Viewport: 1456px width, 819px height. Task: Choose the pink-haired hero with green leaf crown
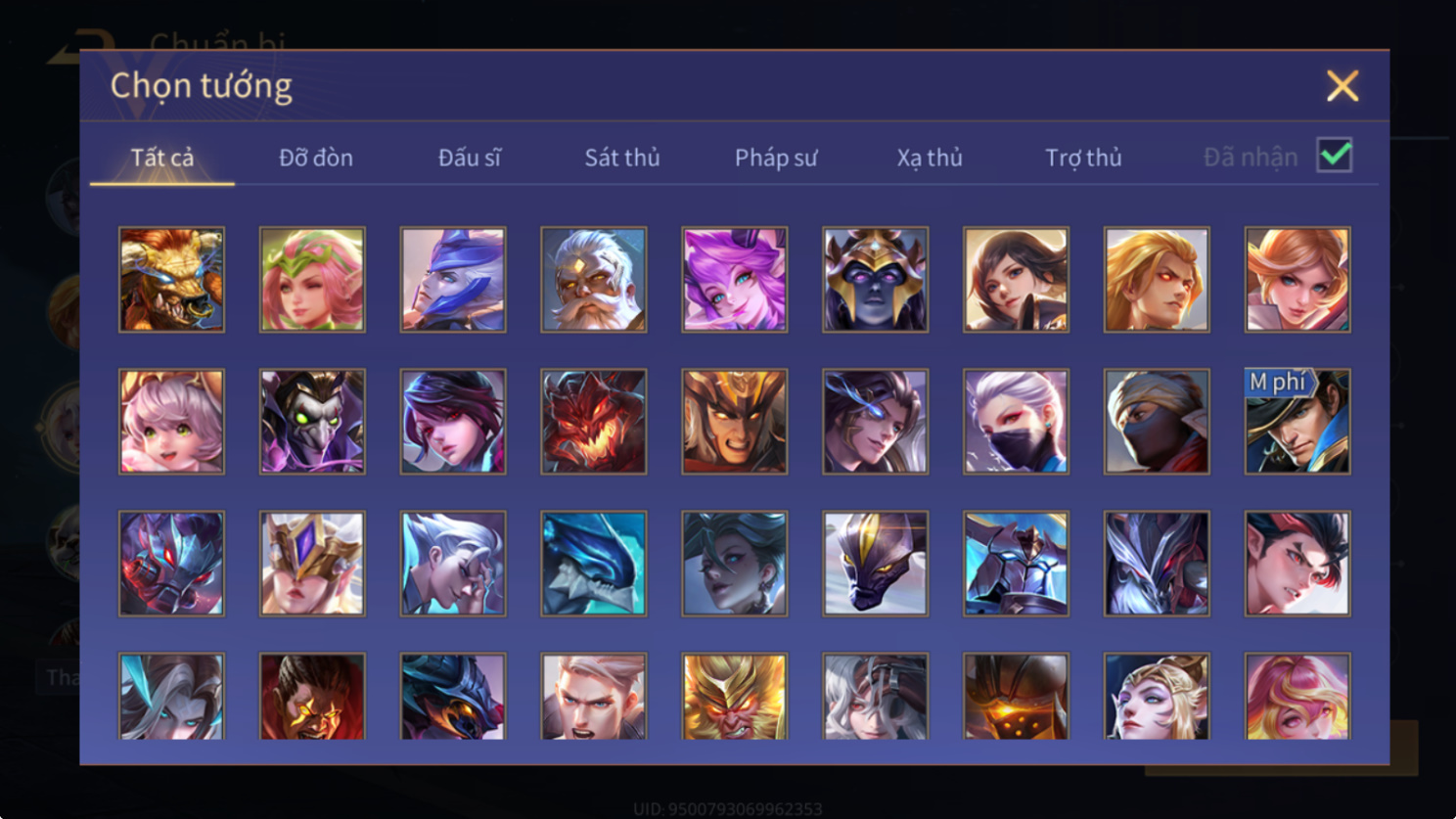(312, 280)
